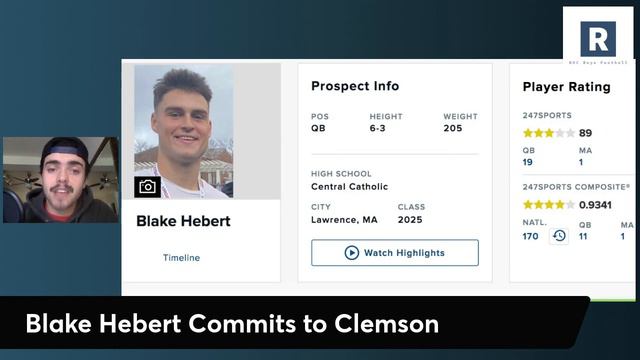Click the Composite four-star rating
The image size is (640, 360).
pos(549,204)
